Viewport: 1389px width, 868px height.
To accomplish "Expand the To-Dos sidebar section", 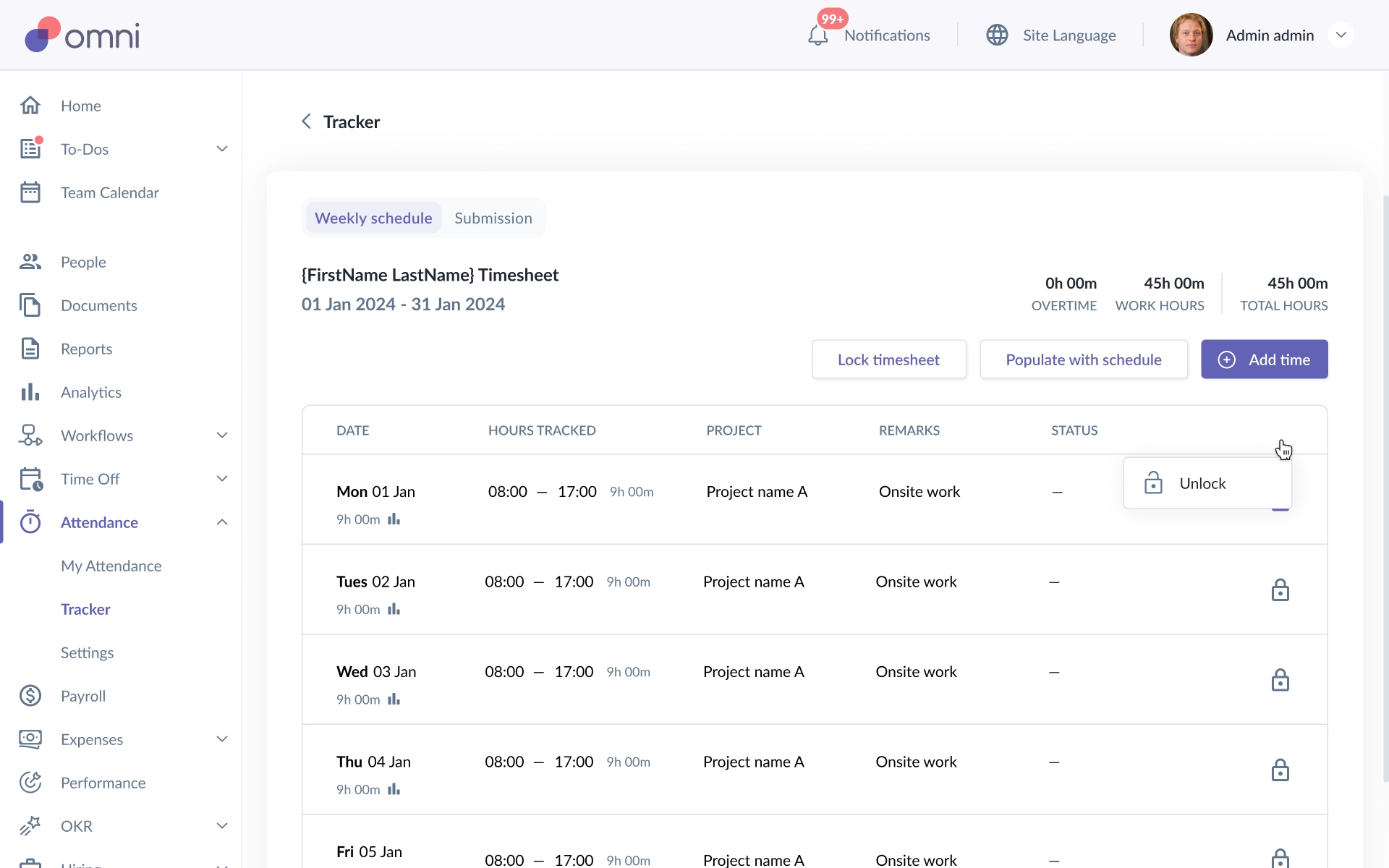I will click(222, 149).
